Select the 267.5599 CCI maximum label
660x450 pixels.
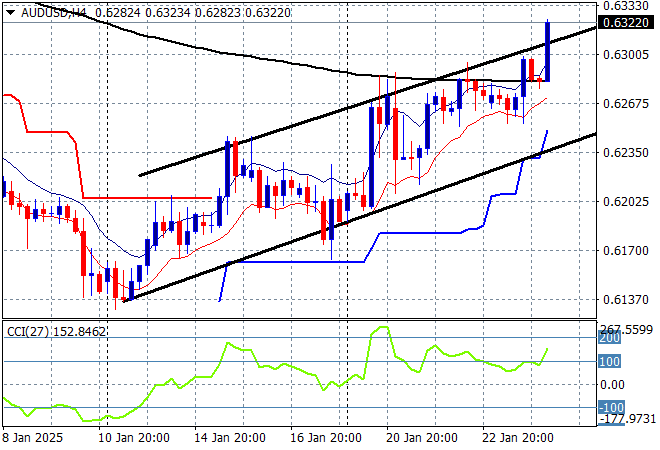pos(626,330)
